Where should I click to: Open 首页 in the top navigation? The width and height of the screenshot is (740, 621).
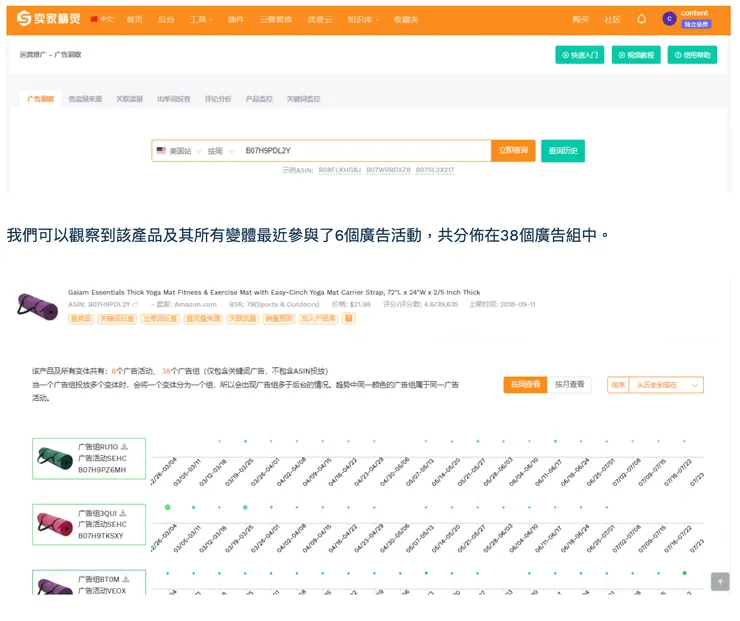pos(135,19)
